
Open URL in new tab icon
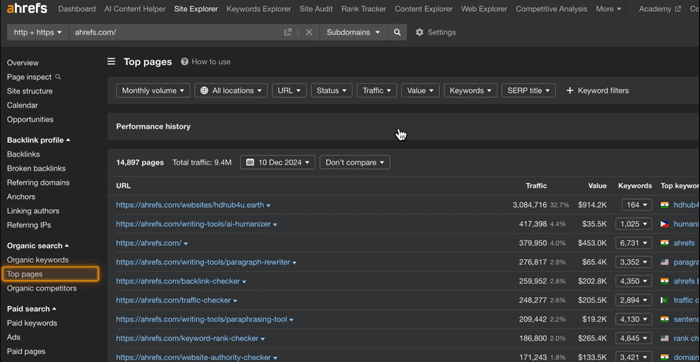point(288,32)
